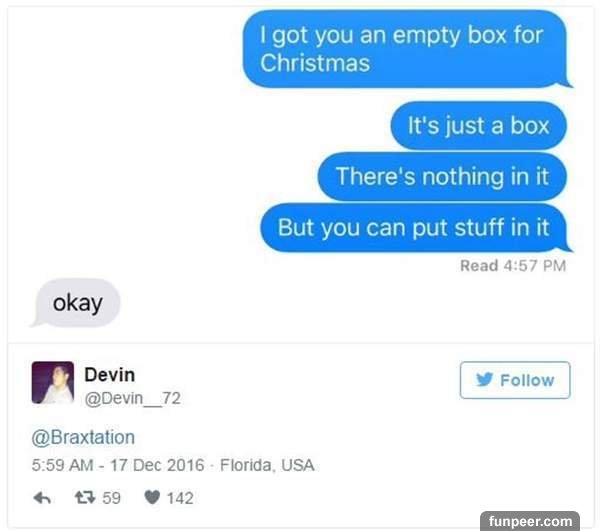Image resolution: width=600 pixels, height=531 pixels.
Task: Select the 'There's nothing in it' bubble
Action: (442, 176)
